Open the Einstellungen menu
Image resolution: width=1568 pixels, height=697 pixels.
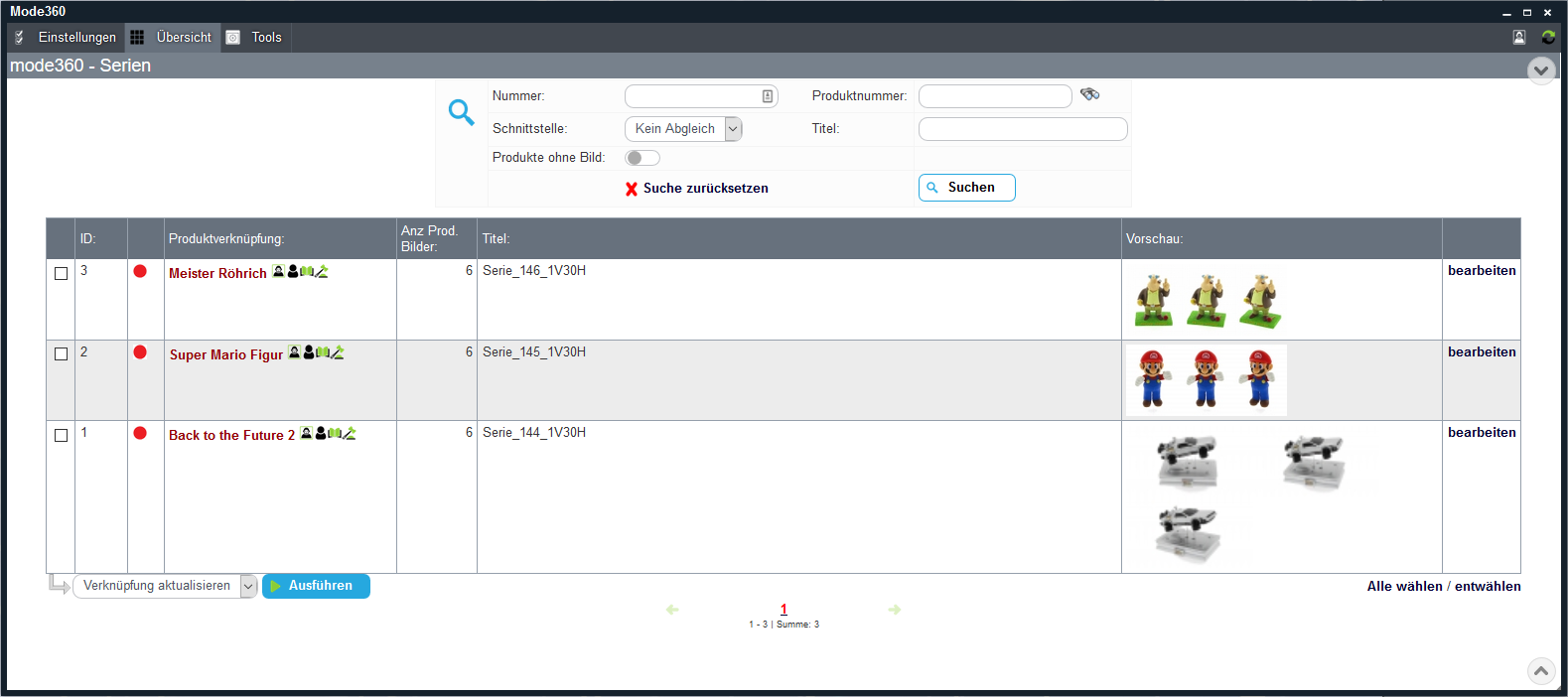(x=66, y=37)
